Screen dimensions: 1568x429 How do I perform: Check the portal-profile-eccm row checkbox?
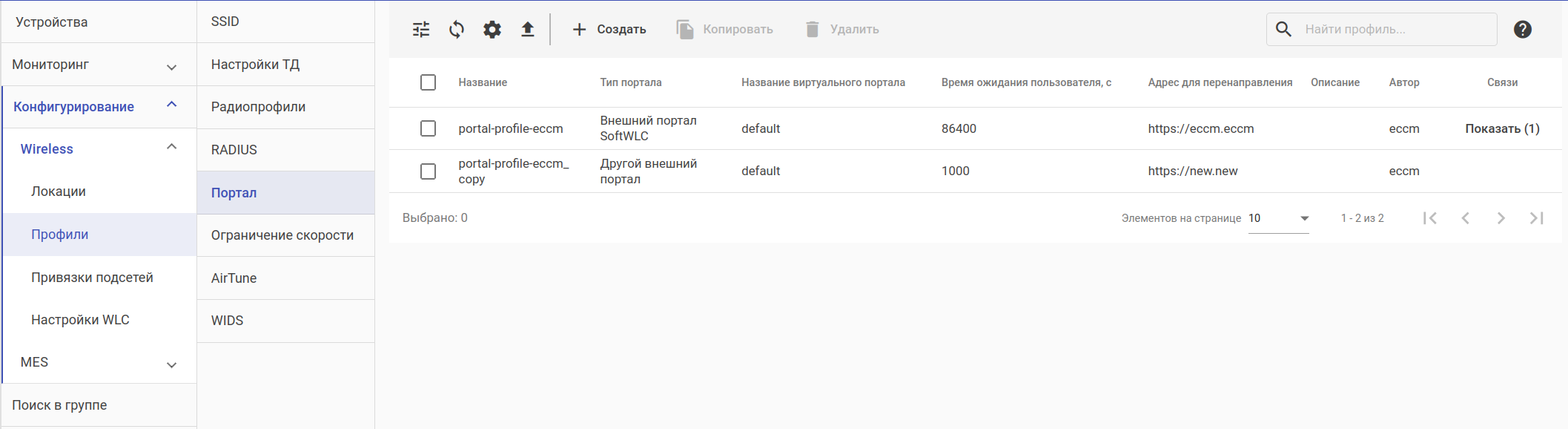[428, 128]
